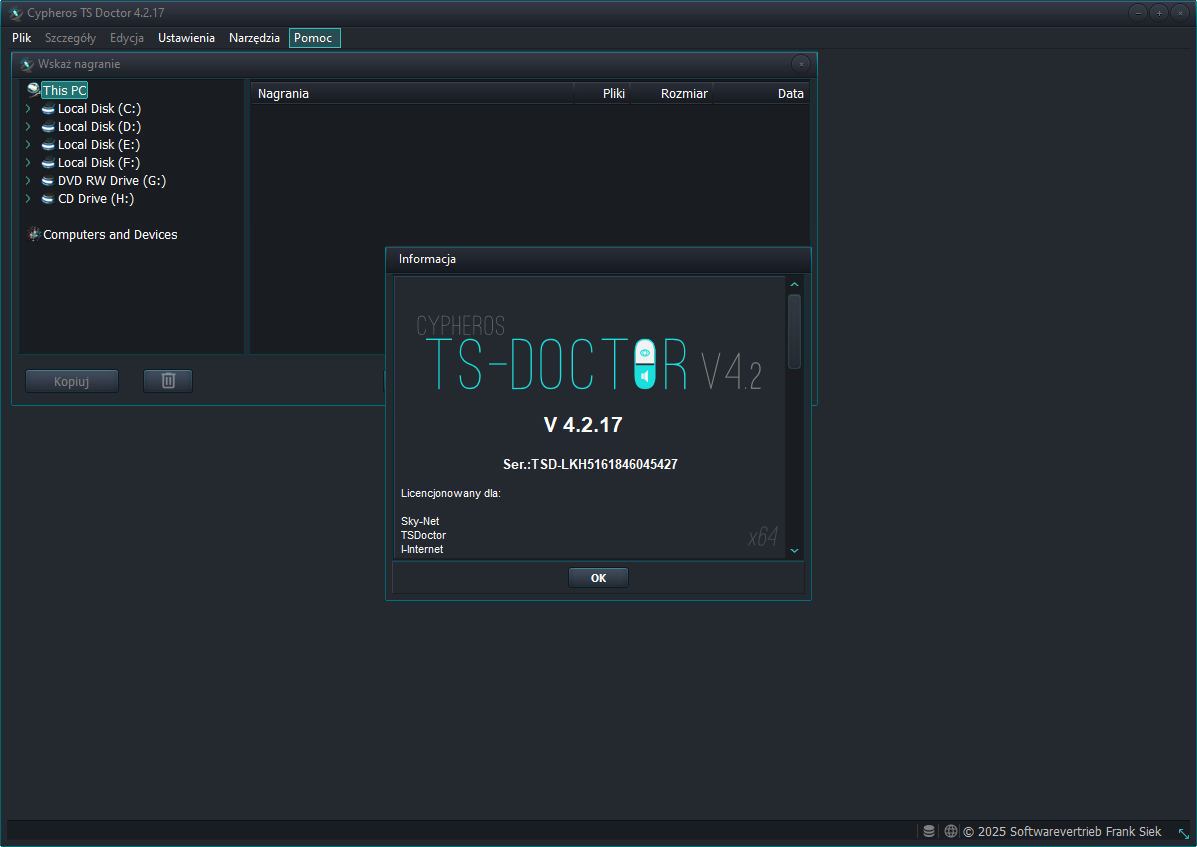Select Computers and Devices entry
The height and width of the screenshot is (847, 1197).
click(110, 235)
